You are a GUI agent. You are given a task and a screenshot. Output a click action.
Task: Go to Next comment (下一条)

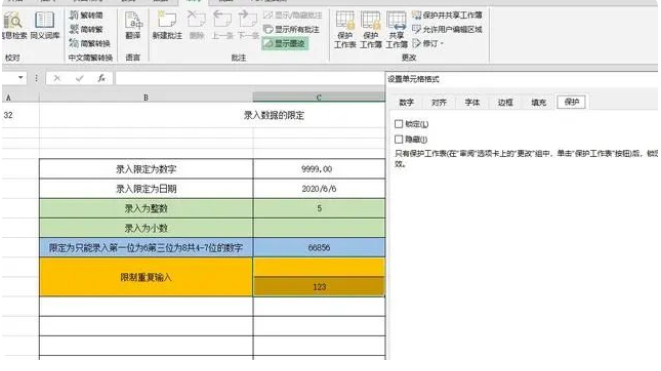point(248,26)
